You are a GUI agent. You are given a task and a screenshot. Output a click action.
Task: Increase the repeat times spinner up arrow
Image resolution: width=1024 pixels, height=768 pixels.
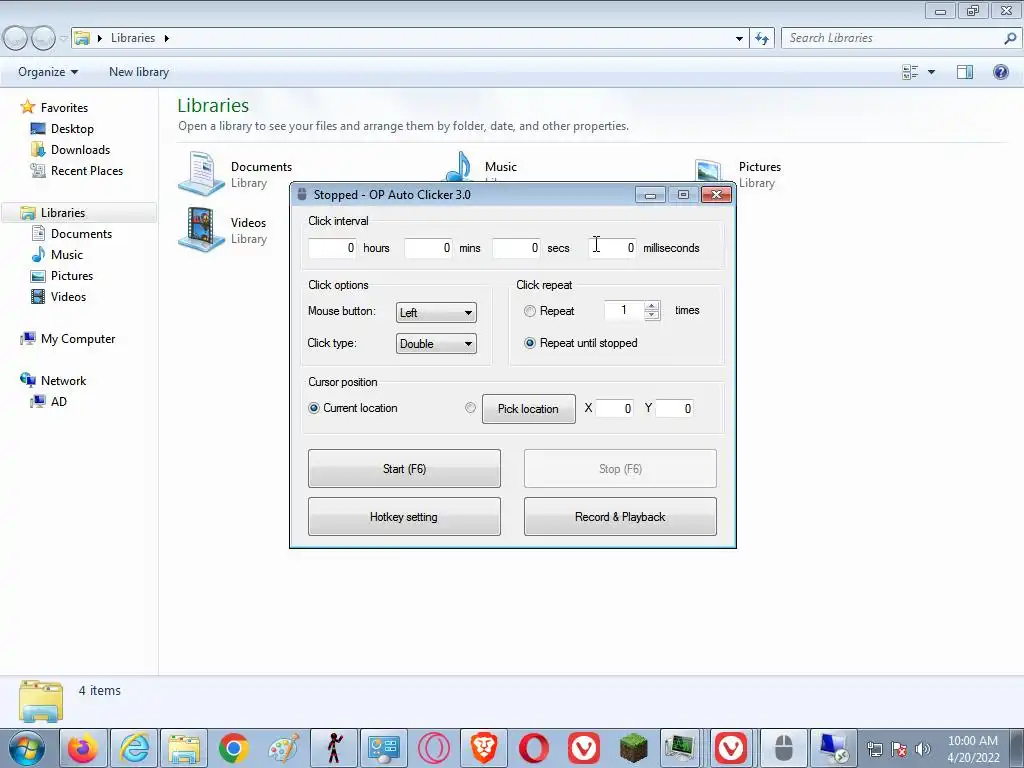[652, 306]
